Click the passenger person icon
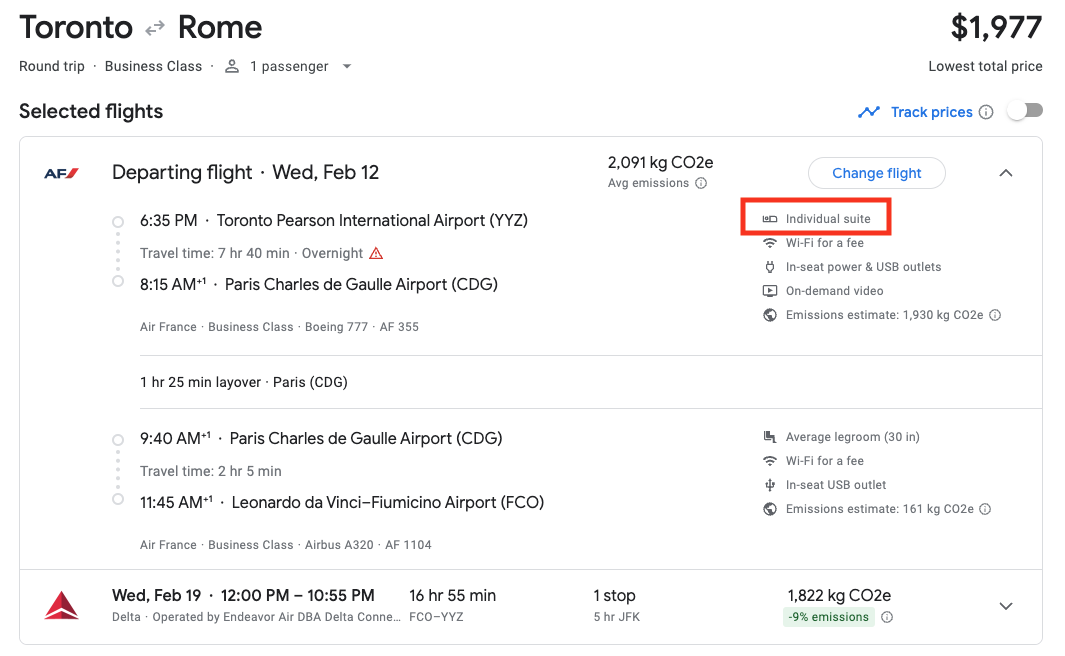This screenshot has width=1065, height=656. tap(230, 66)
